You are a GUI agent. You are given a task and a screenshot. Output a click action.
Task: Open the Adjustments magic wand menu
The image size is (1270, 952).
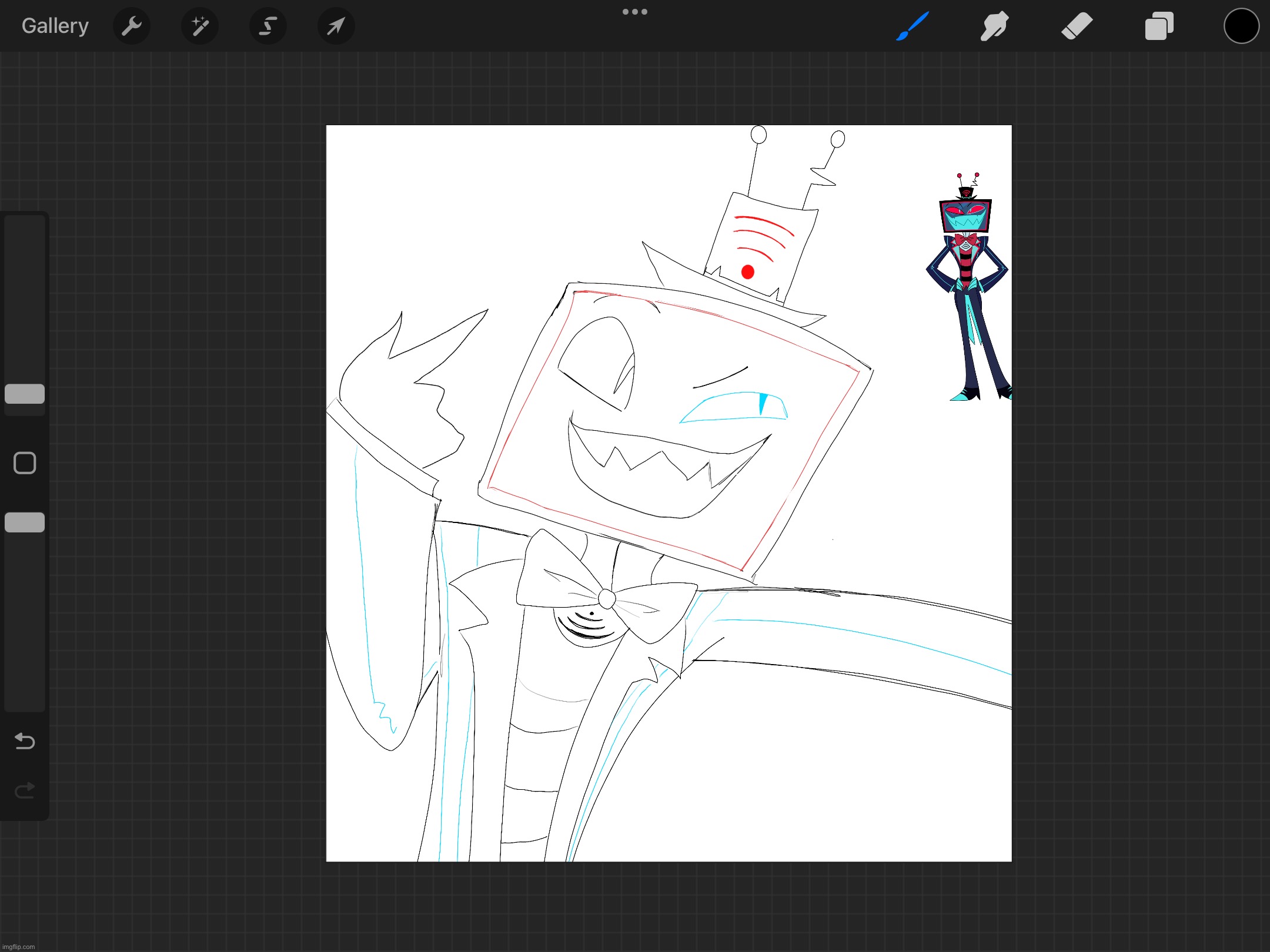tap(200, 26)
